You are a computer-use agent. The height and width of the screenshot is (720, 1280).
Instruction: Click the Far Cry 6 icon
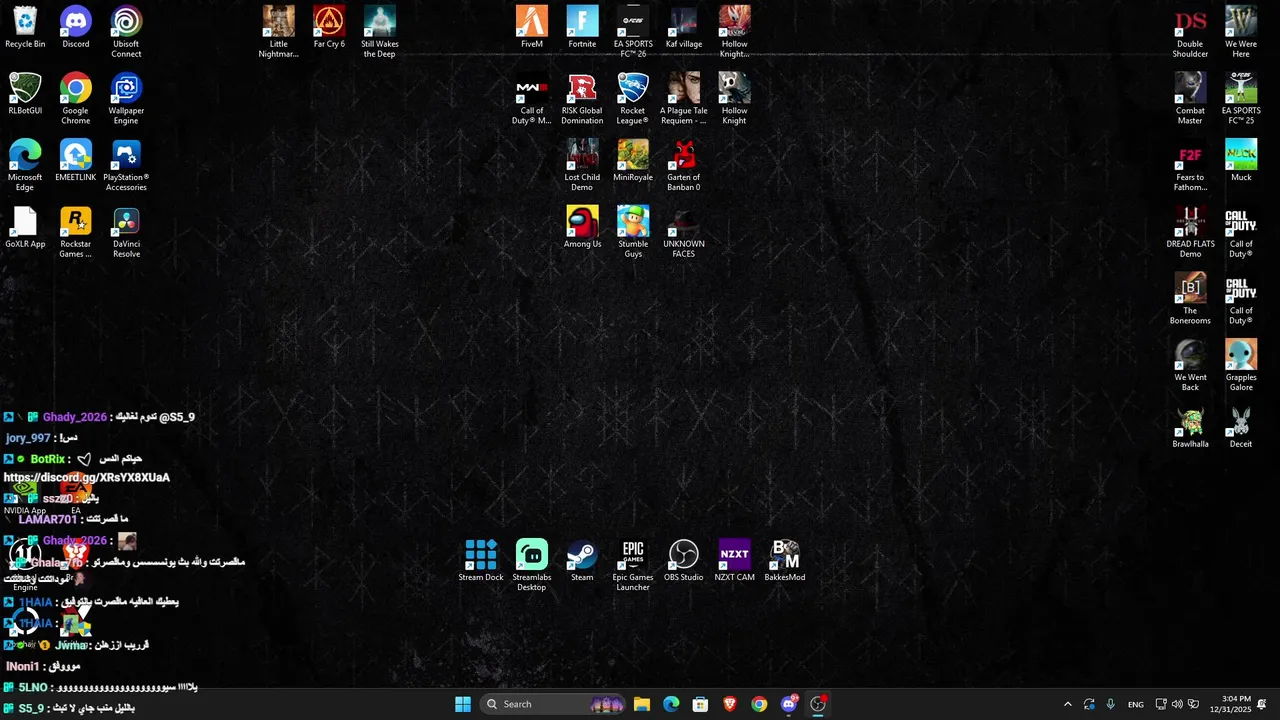point(329,28)
